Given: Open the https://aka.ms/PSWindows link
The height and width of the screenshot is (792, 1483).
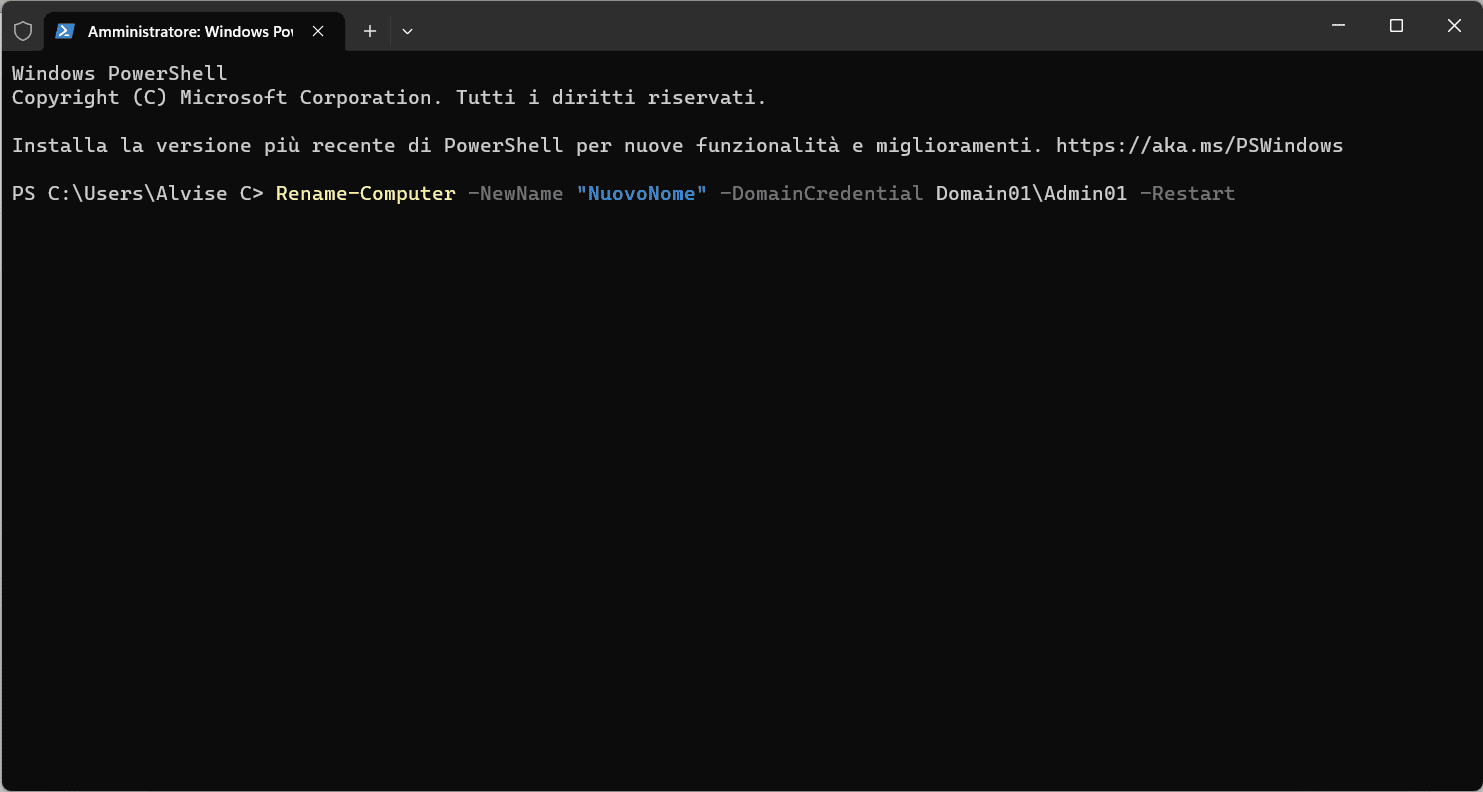Looking at the screenshot, I should [1199, 146].
